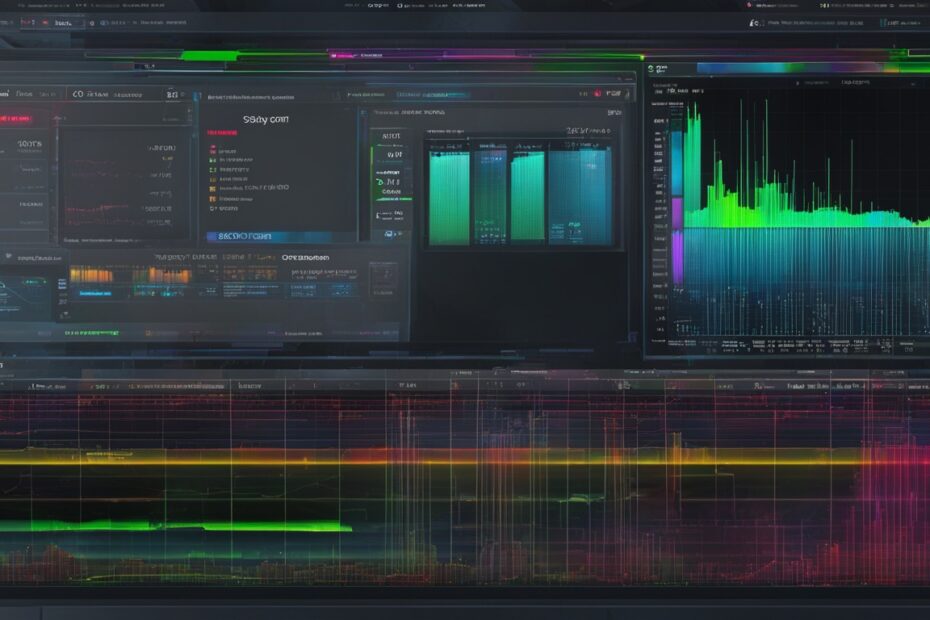Click the green segment of the top progress bar
Image resolution: width=930 pixels, height=620 pixels.
tap(208, 56)
